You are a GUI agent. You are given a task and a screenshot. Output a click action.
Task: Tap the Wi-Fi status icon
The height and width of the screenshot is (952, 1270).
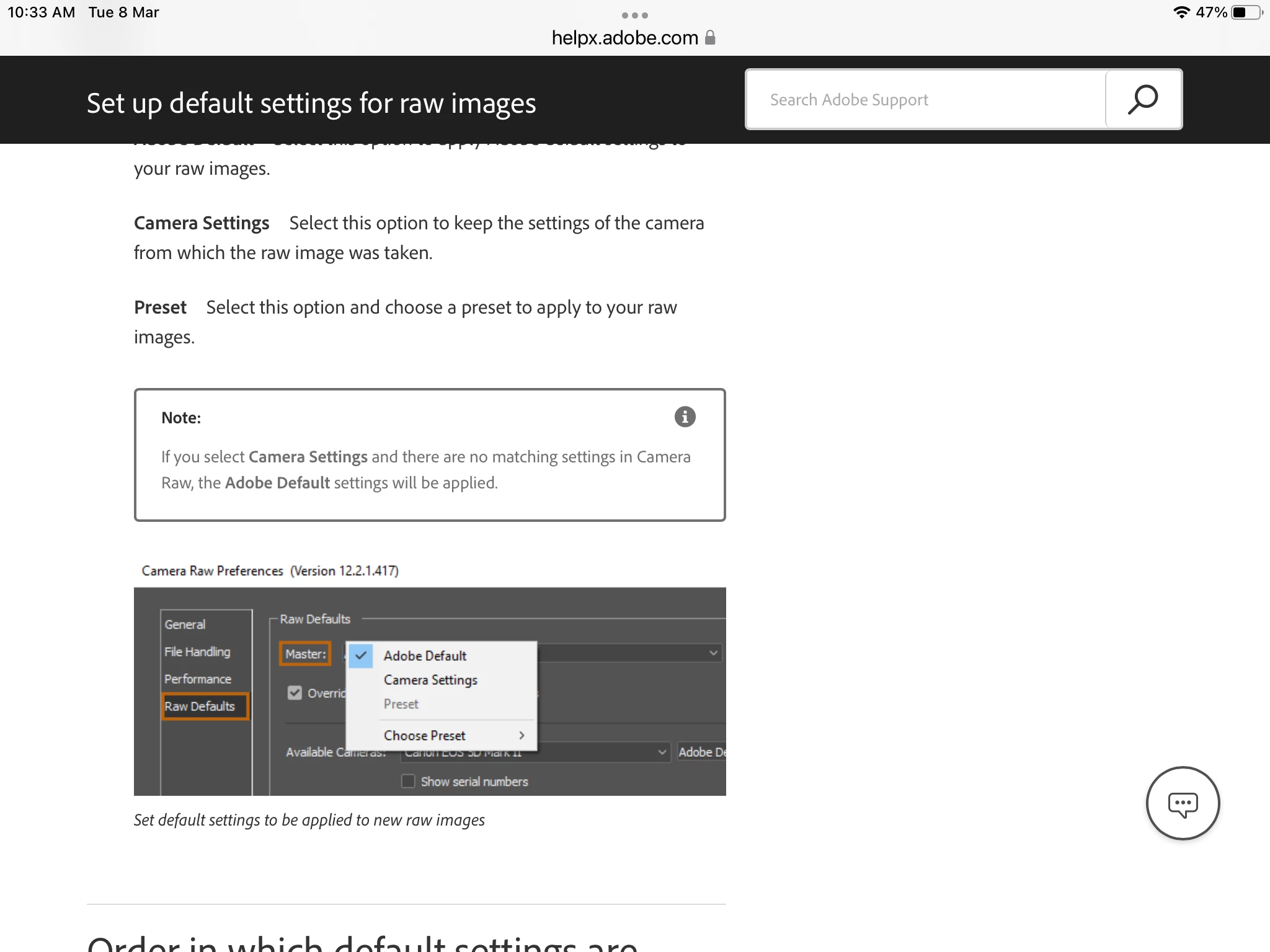1181,12
